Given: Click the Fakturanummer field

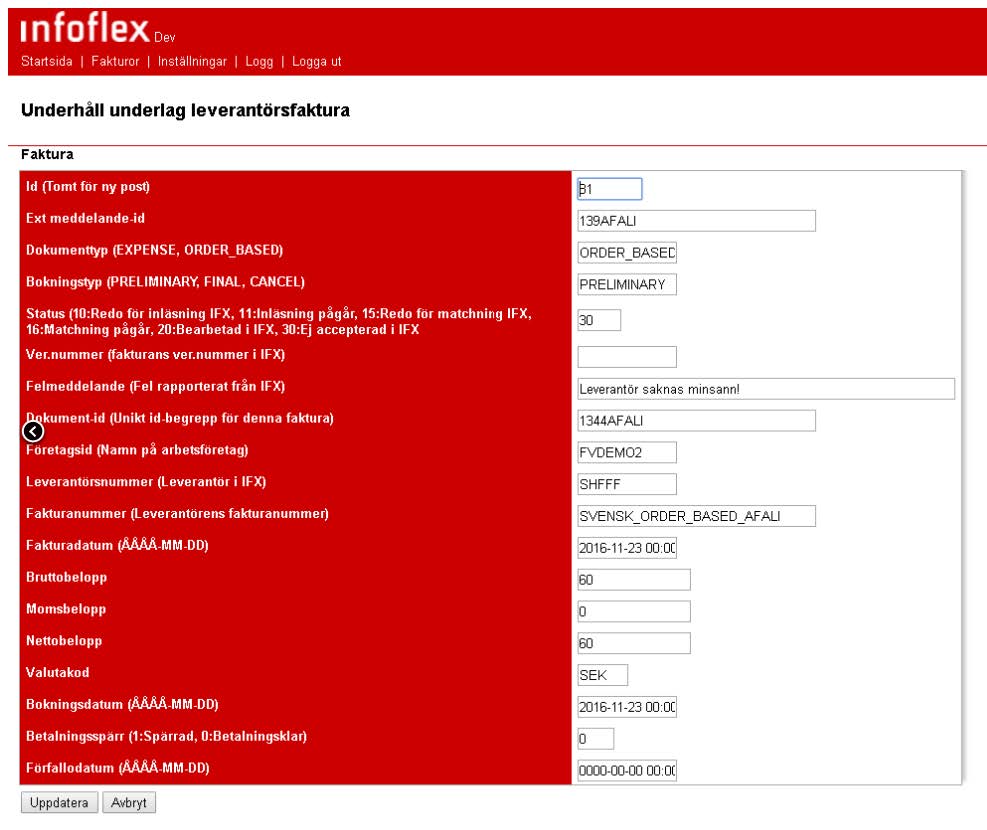Looking at the screenshot, I should click(696, 516).
